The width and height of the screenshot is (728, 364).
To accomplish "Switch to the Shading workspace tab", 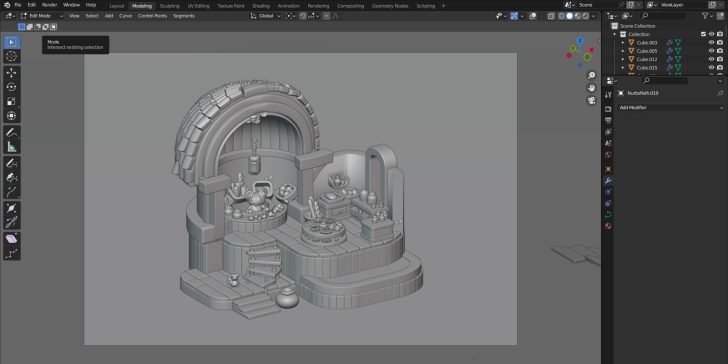I will click(261, 6).
